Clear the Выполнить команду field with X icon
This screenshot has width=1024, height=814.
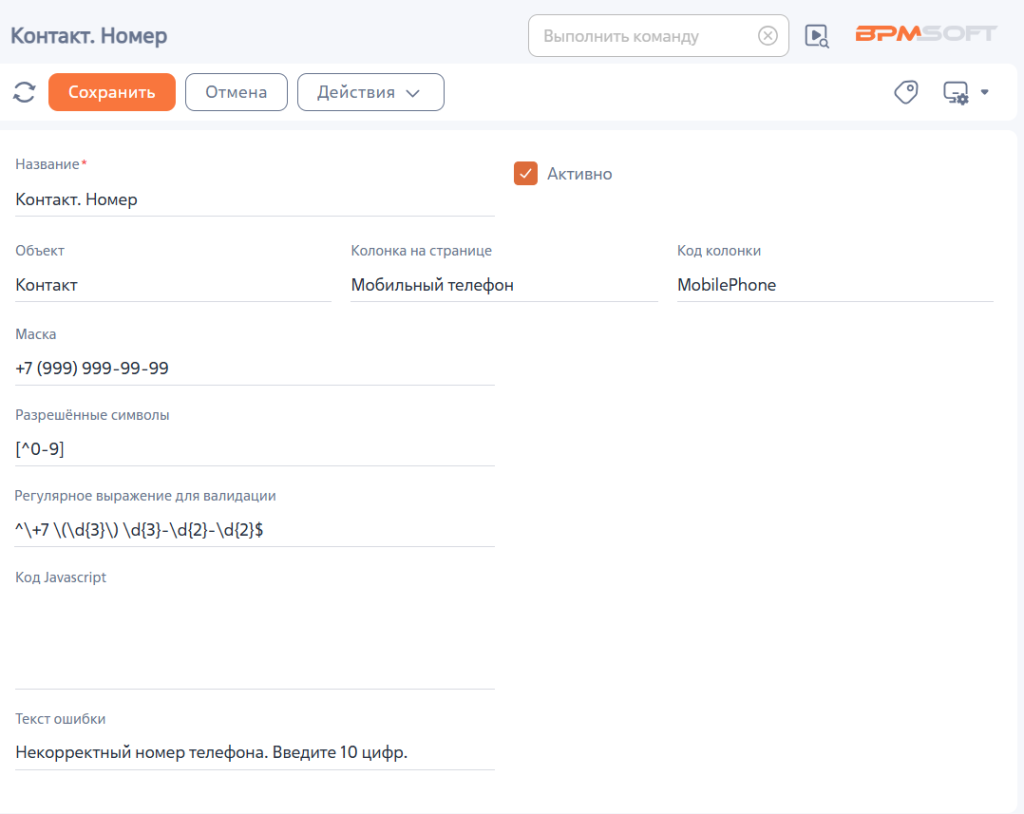[767, 35]
